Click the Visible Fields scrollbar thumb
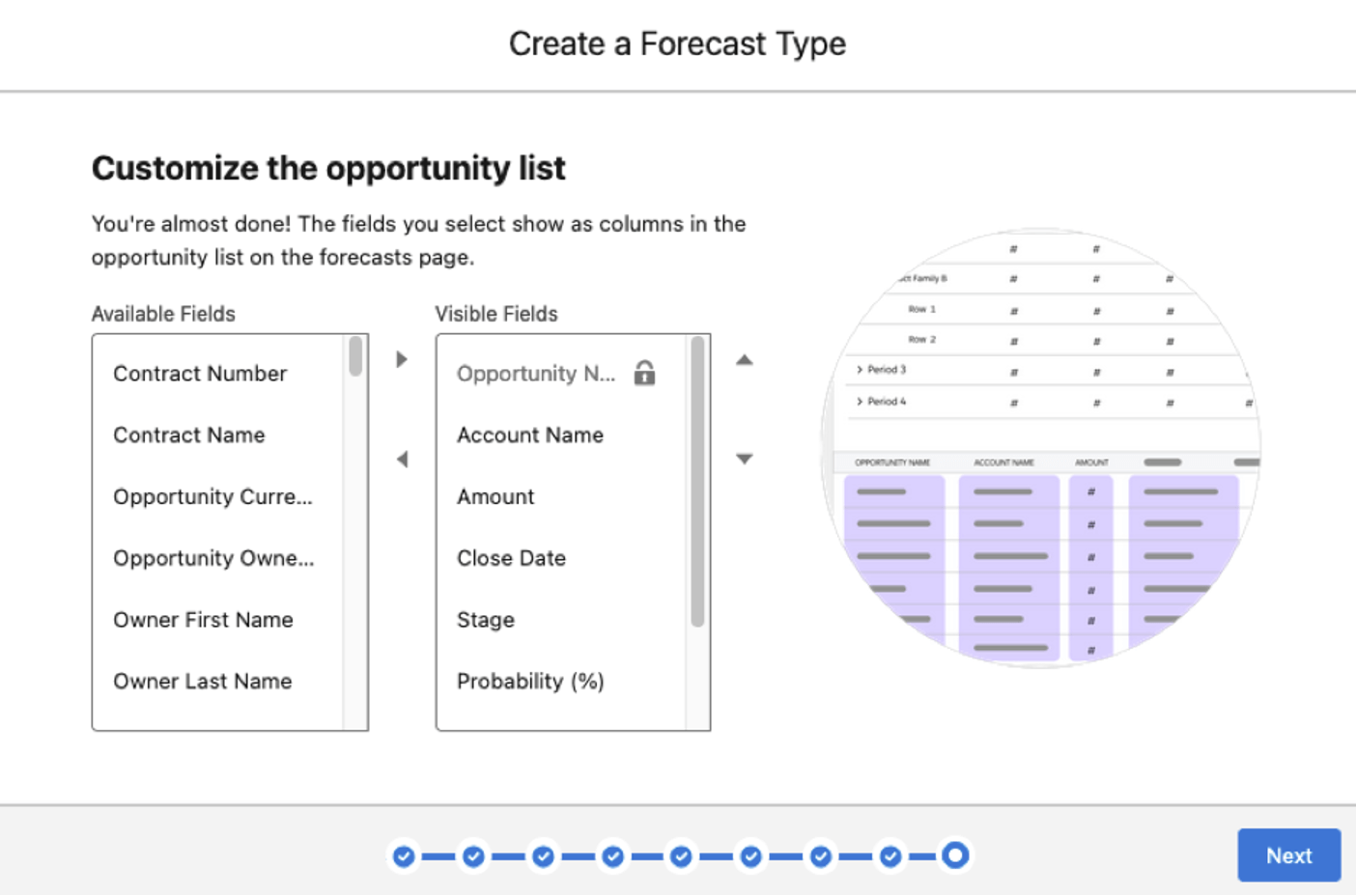The image size is (1356, 896). coord(697,483)
